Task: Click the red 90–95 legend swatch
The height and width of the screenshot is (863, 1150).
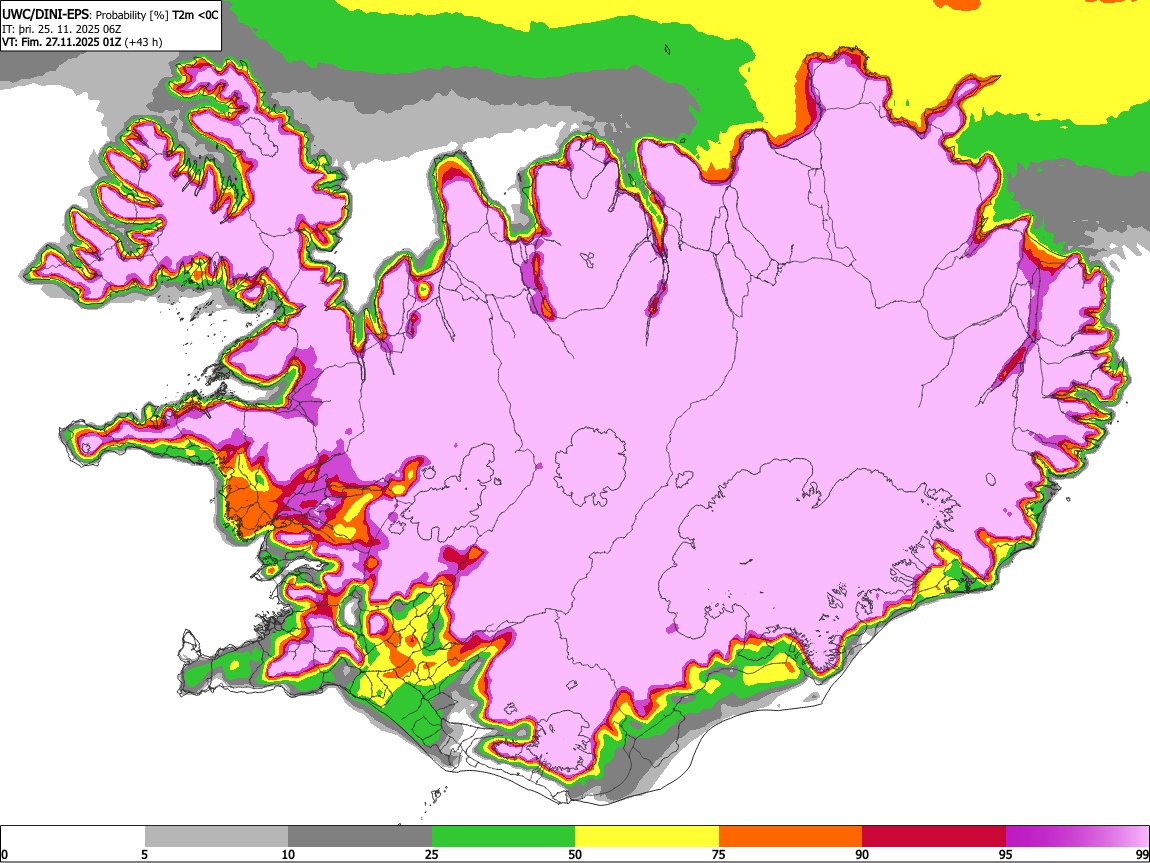Action: [x=934, y=837]
